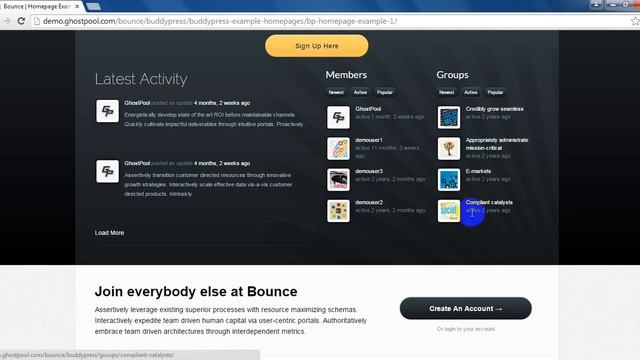
Task: Open the Credibly grow seamless group link
Action: (x=495, y=109)
